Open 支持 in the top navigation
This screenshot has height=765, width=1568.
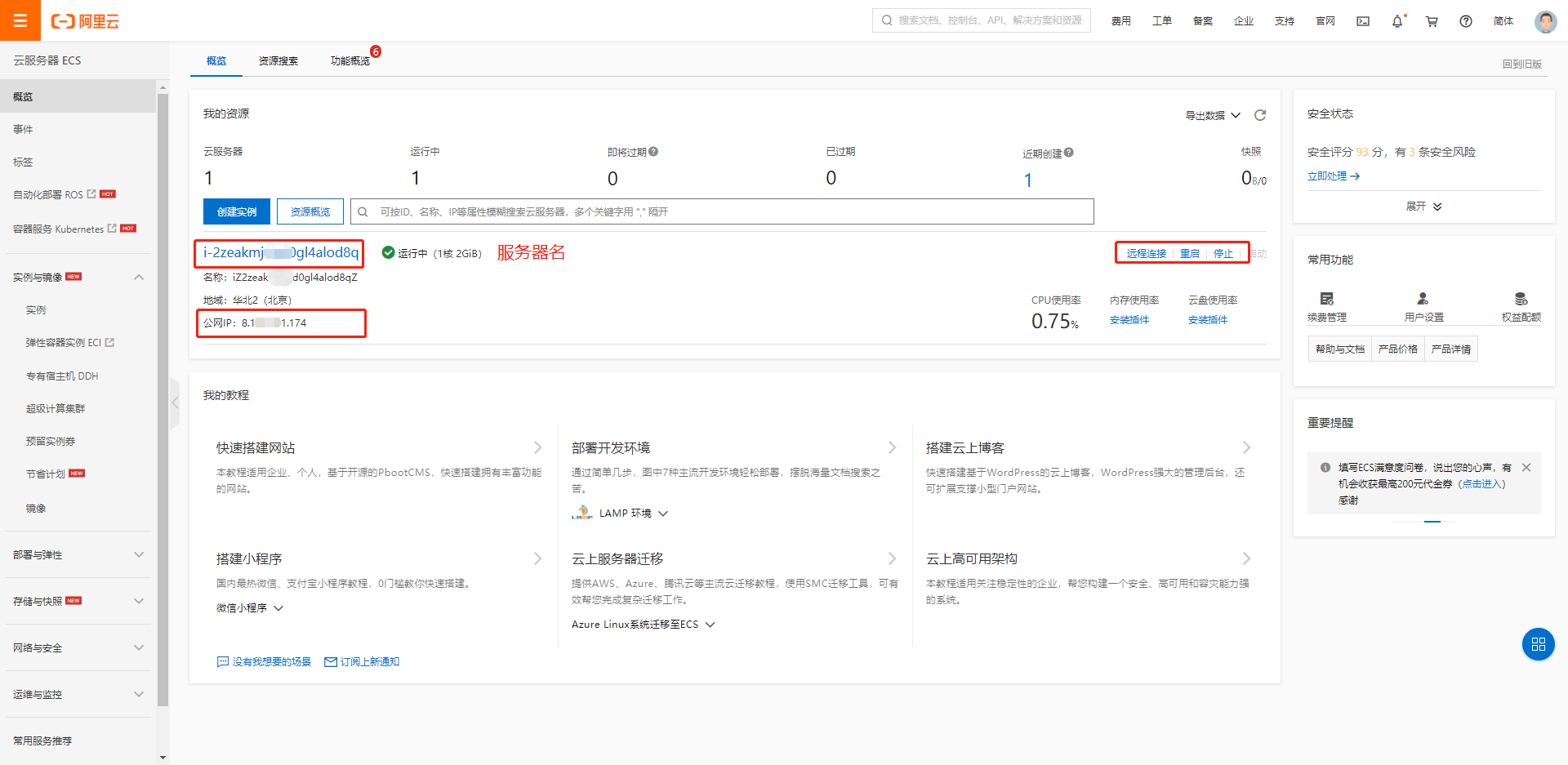(x=1285, y=21)
